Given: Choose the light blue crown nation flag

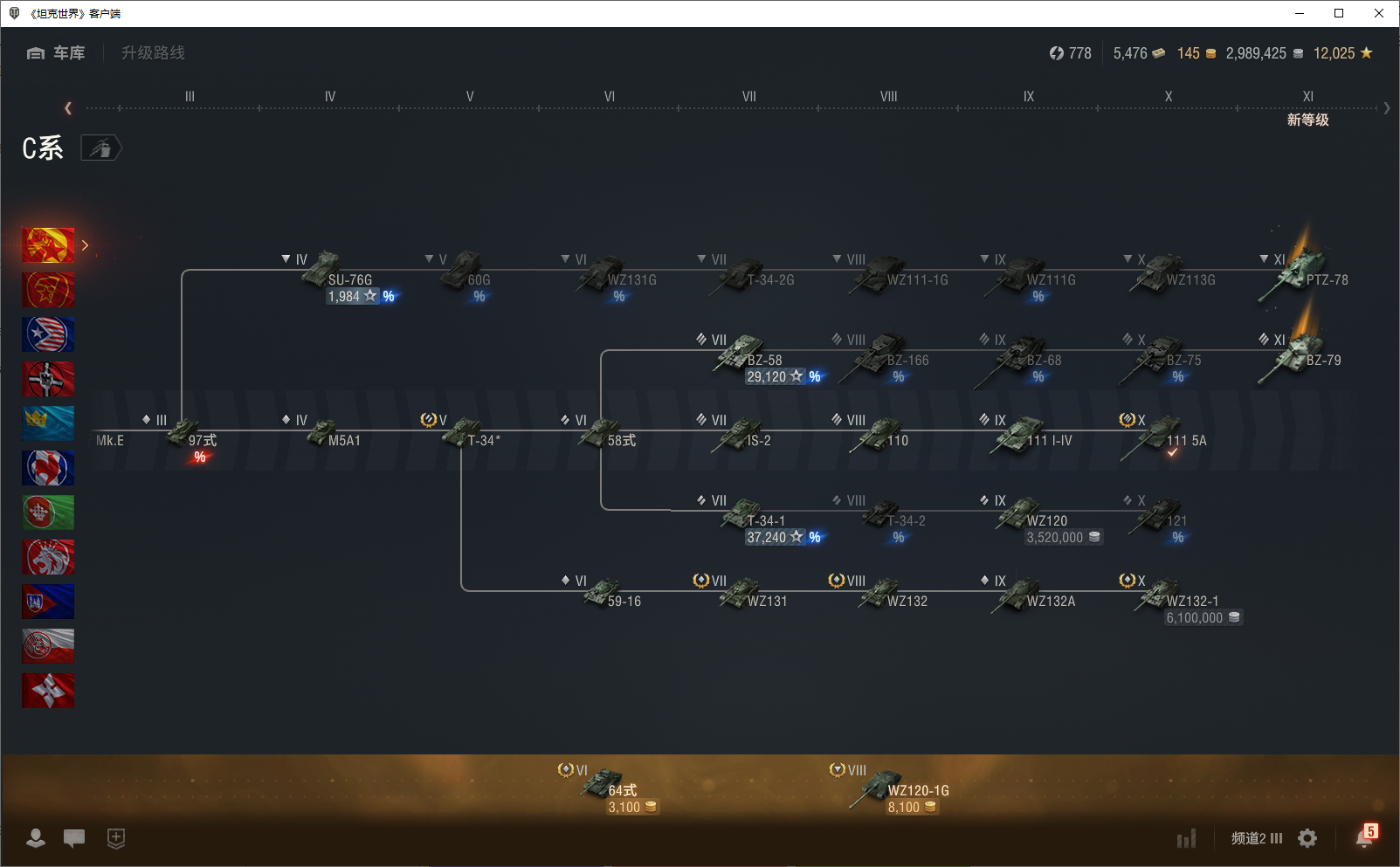Looking at the screenshot, I should point(48,423).
